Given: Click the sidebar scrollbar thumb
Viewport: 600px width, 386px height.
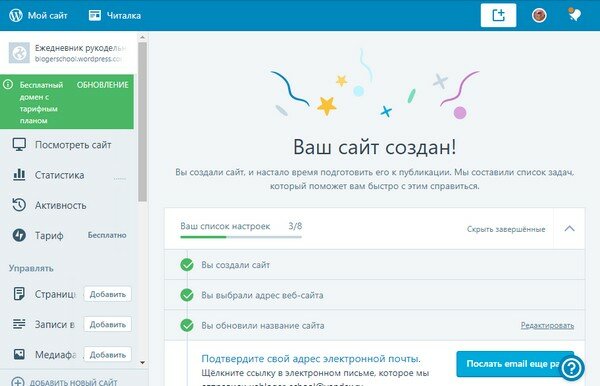Looking at the screenshot, I should click(x=142, y=122).
